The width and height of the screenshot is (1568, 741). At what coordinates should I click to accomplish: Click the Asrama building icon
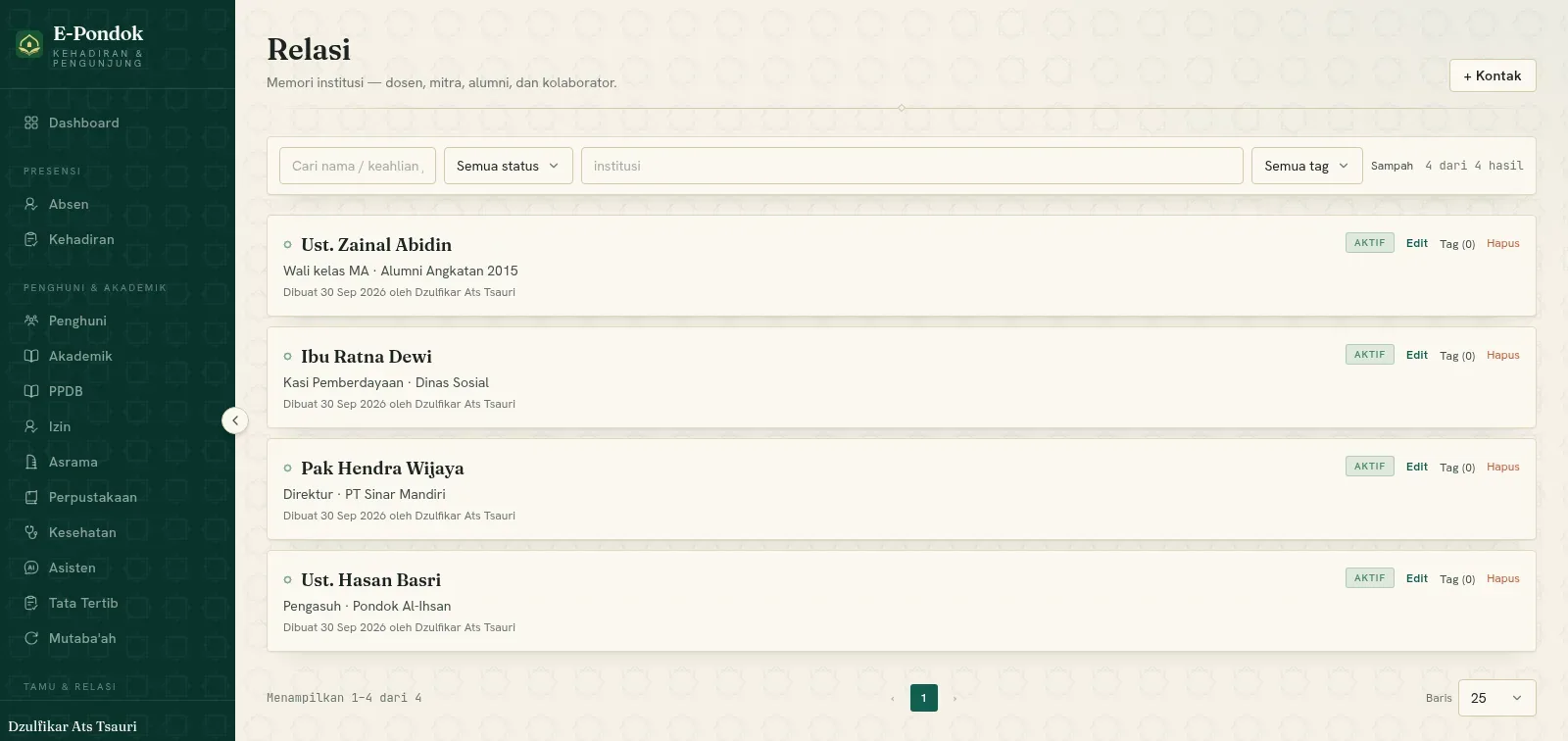pos(31,462)
